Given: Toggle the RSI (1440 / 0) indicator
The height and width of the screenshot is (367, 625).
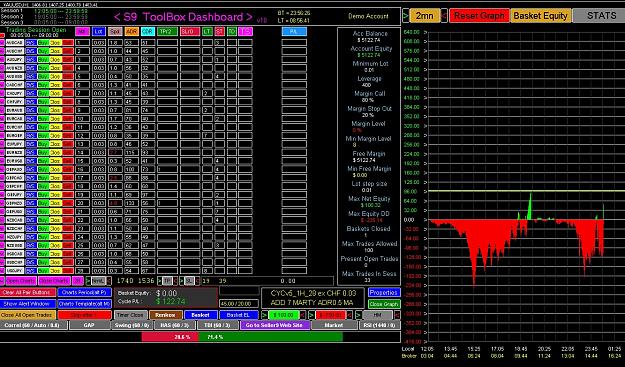Looking at the screenshot, I should coord(379,325).
